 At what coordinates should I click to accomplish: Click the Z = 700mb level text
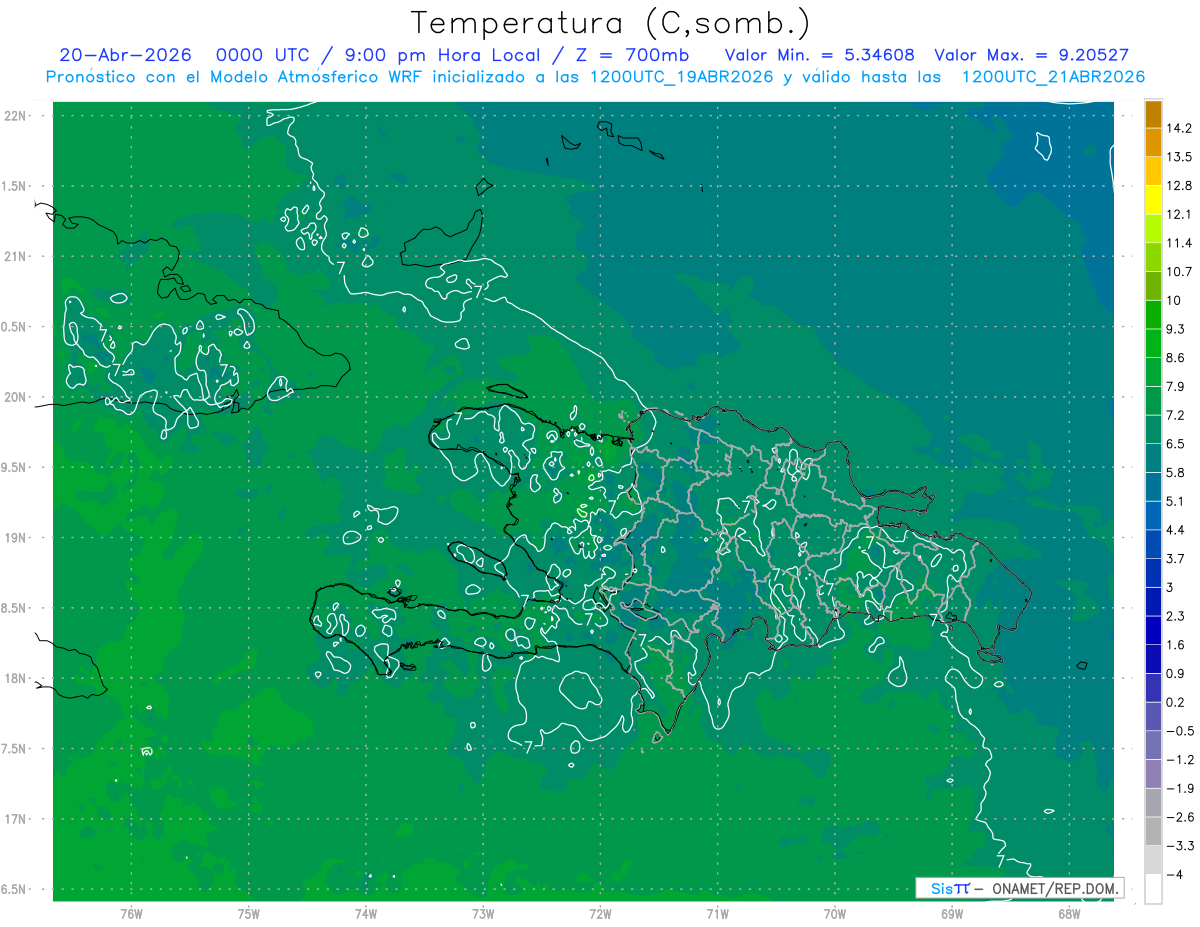(632, 55)
